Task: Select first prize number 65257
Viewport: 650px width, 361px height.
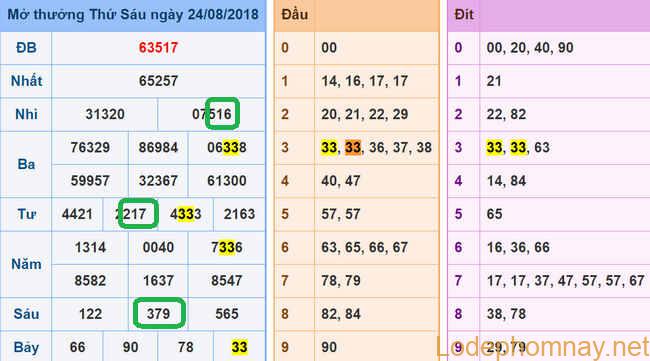Action: click(x=158, y=81)
